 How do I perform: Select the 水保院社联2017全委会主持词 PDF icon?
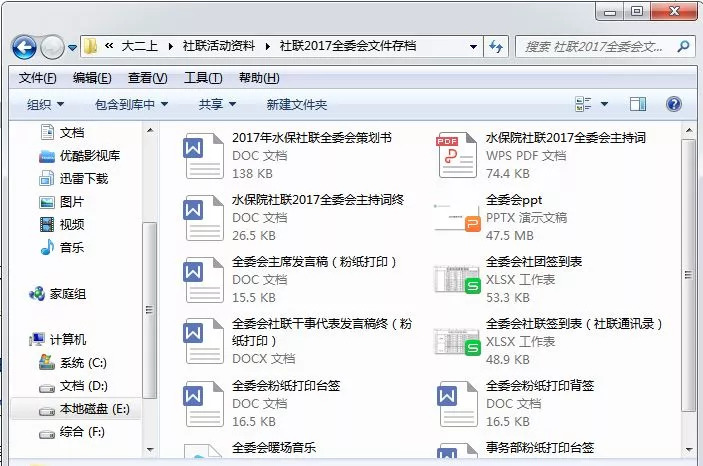coord(456,155)
